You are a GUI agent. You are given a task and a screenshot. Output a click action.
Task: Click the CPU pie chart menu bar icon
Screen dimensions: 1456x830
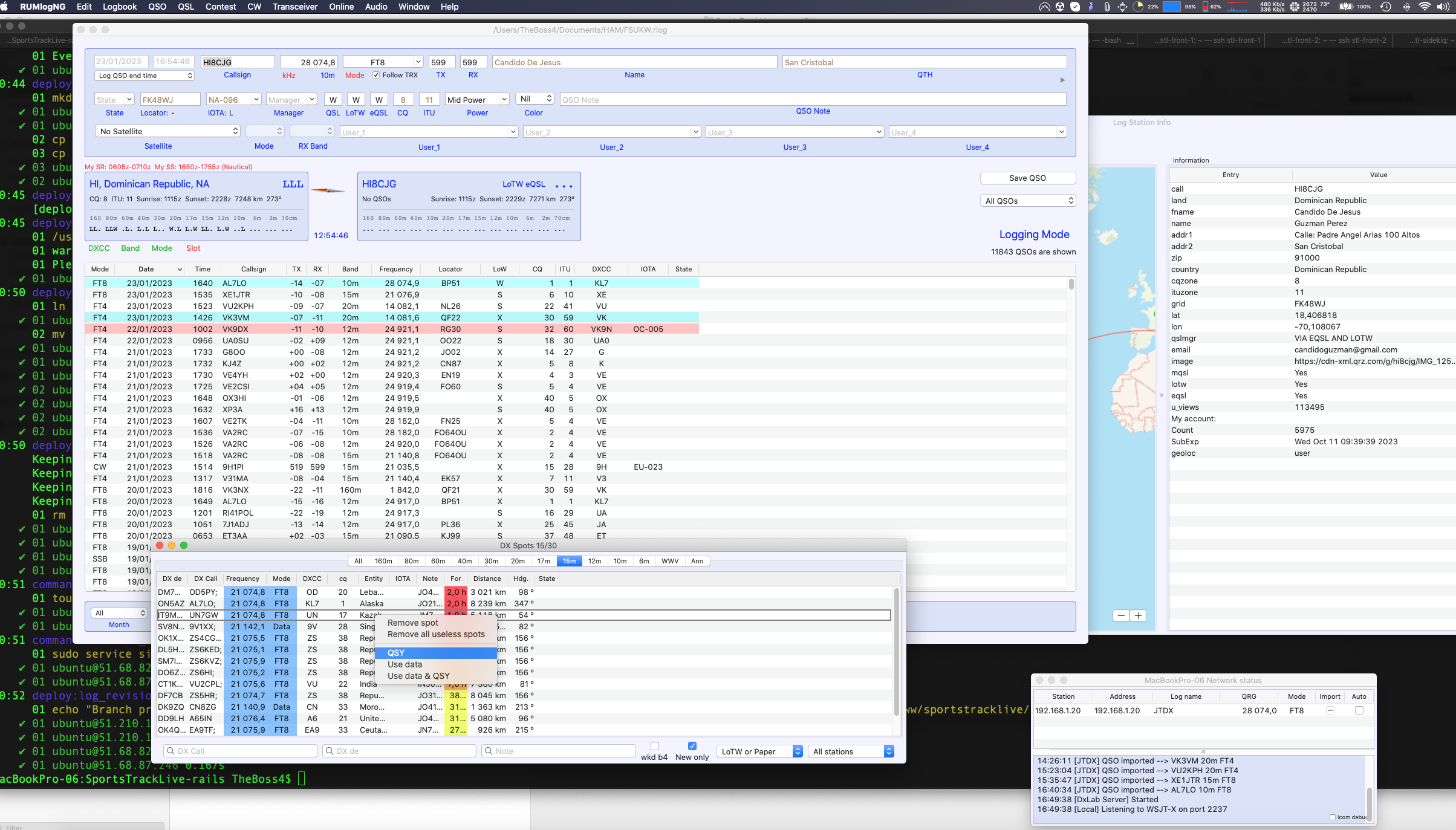point(1138,7)
